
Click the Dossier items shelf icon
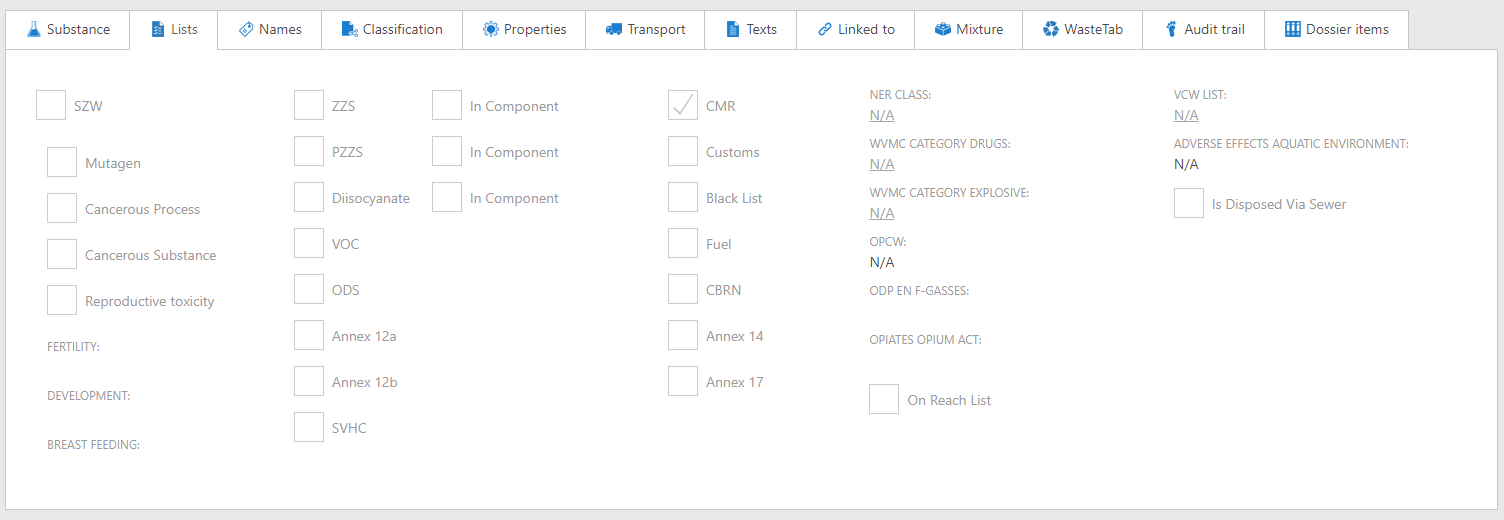1293,29
